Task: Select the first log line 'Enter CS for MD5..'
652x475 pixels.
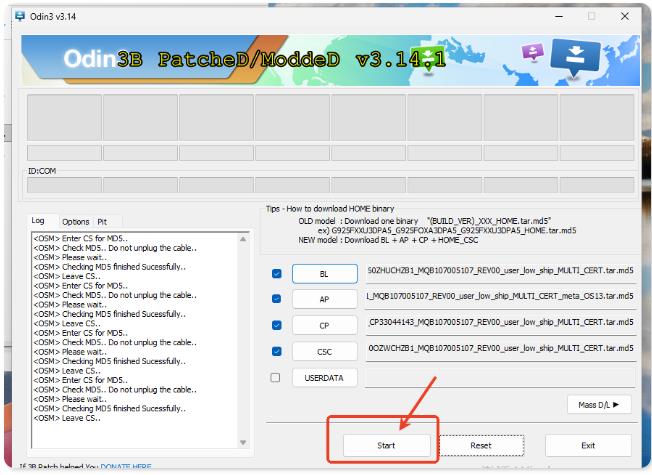Action: coord(81,238)
